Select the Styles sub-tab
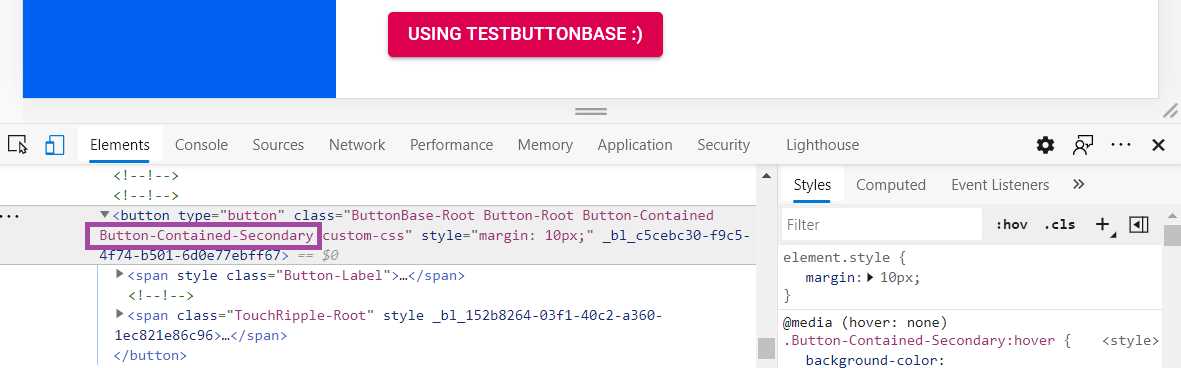Image resolution: width=1181 pixels, height=368 pixels. coord(812,184)
